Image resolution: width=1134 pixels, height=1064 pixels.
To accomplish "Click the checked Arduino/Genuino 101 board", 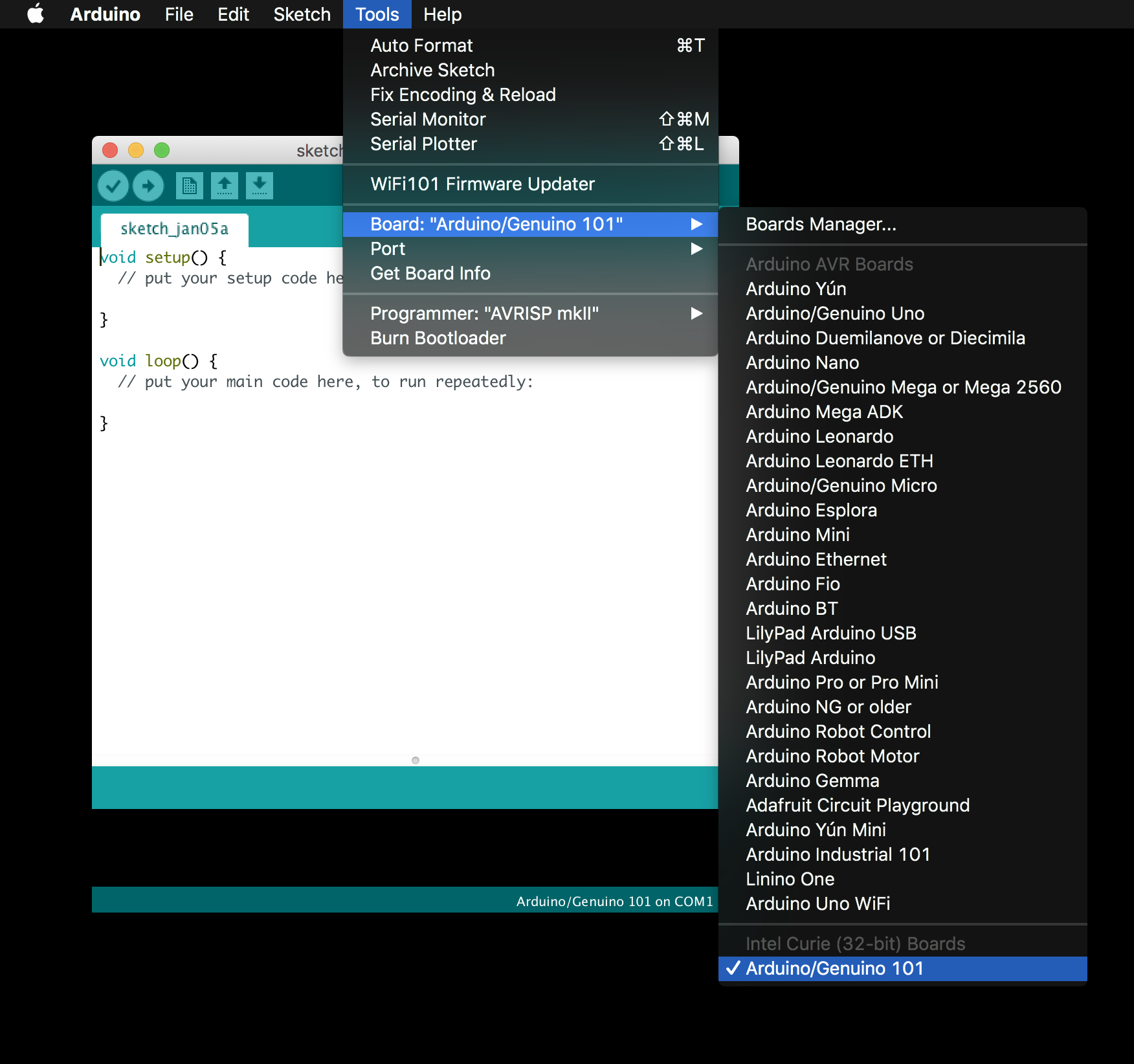I will click(903, 969).
